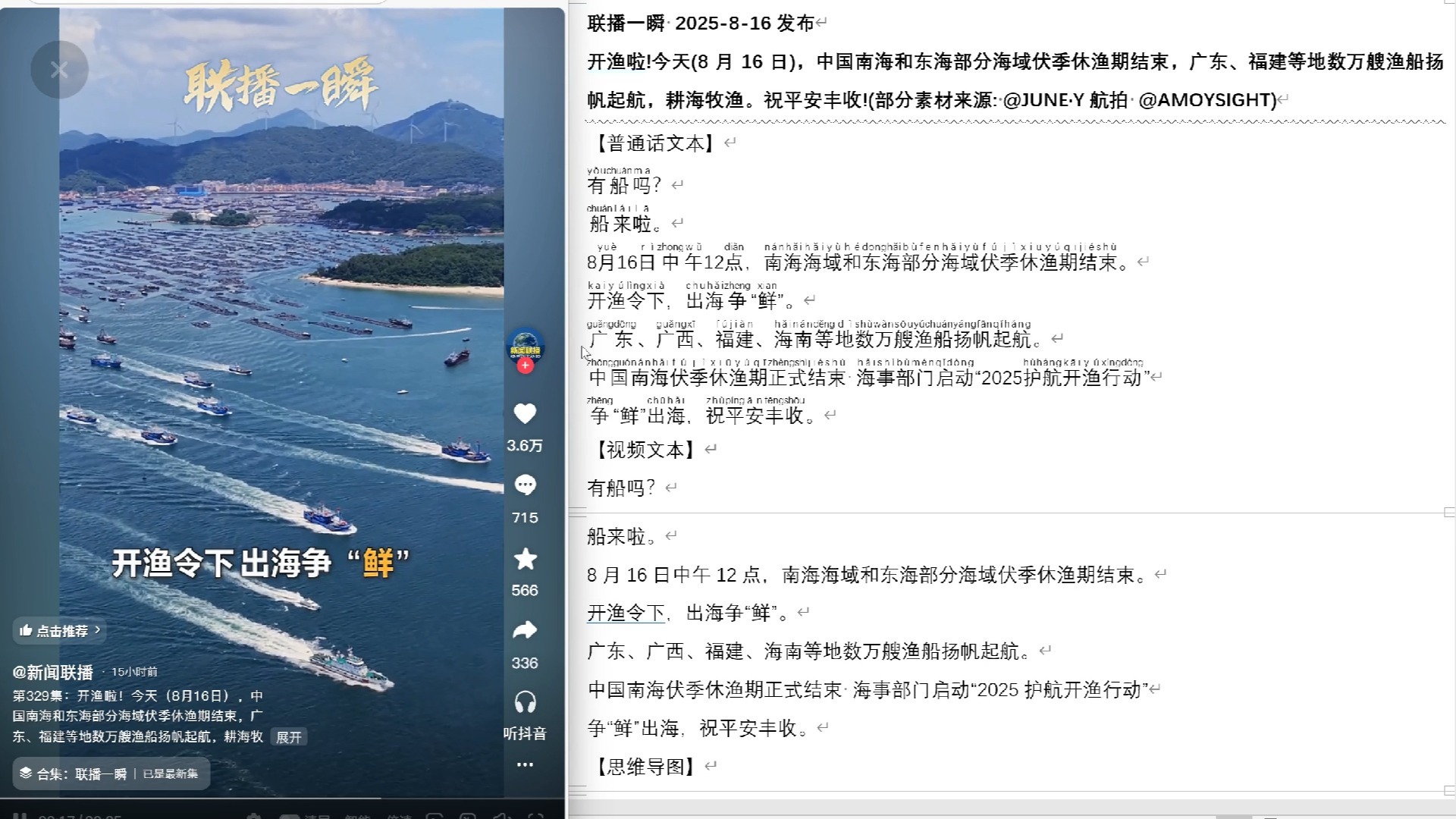The width and height of the screenshot is (1456, 819).
Task: Follow the author via red plus badge
Action: click(525, 366)
